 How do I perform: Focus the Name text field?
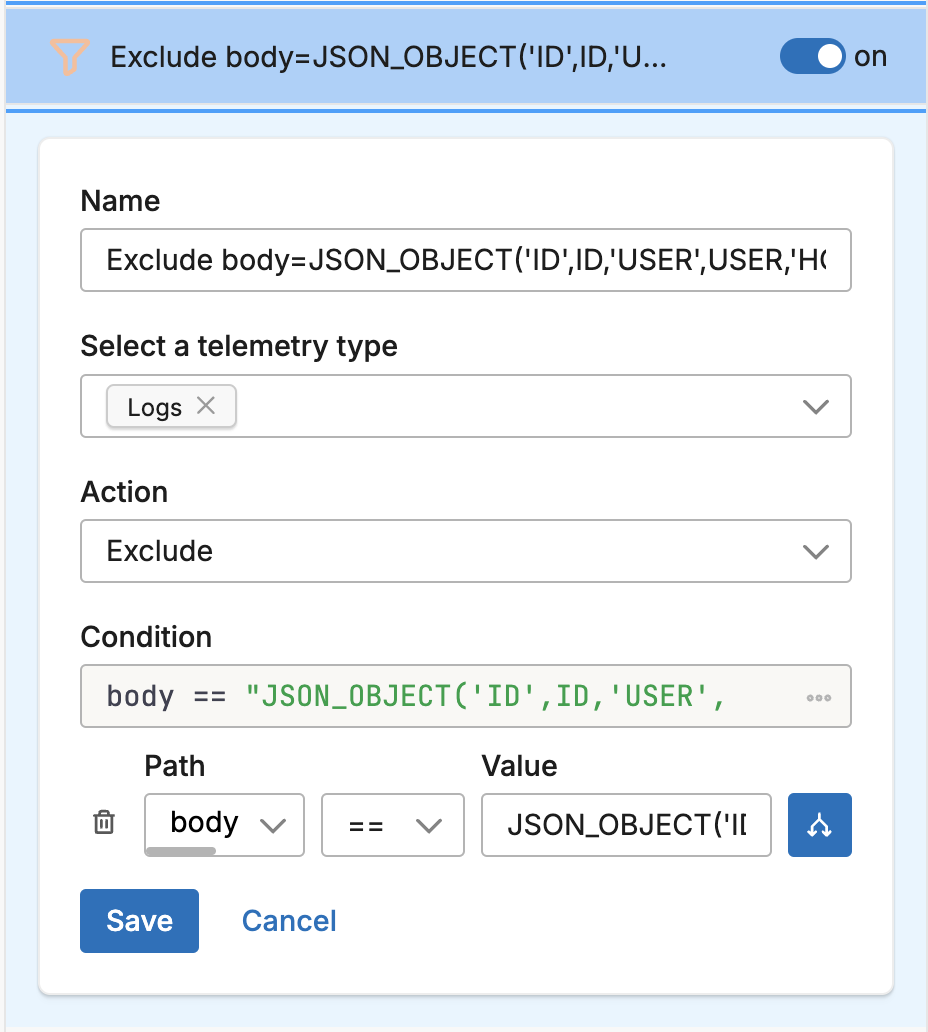tap(465, 261)
